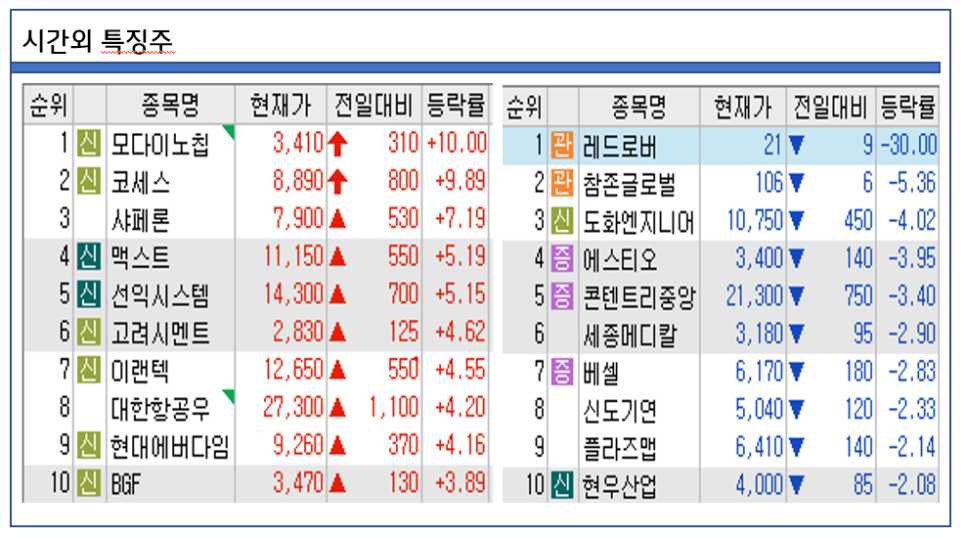966x538 pixels.
Task: Select highlighted stock name 레드로버
Action: (620, 147)
